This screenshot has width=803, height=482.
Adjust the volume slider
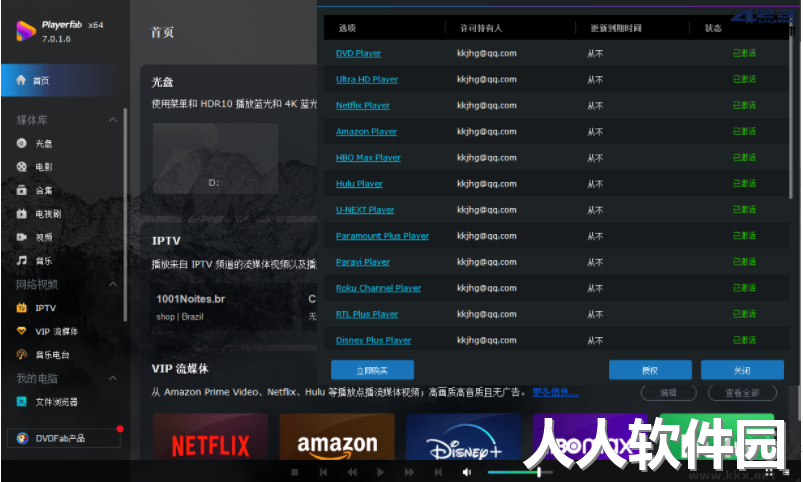tap(520, 472)
